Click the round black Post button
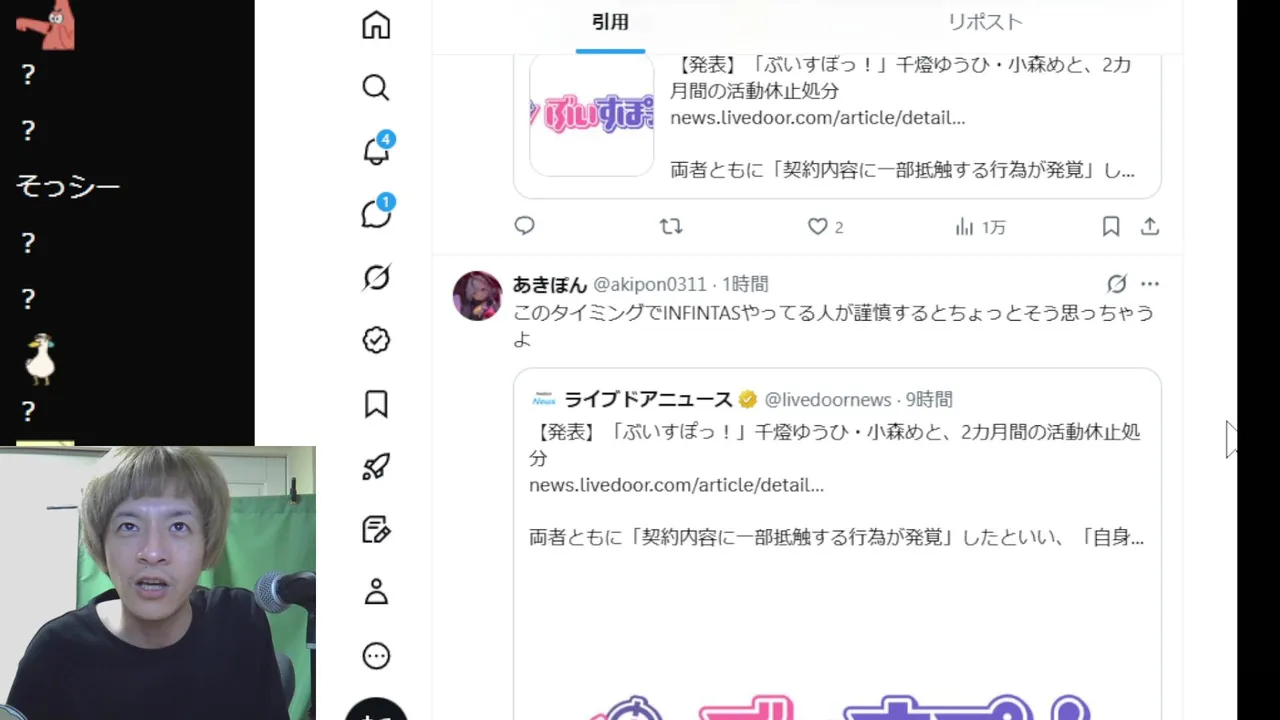Viewport: 1280px width, 720px height. 376,709
